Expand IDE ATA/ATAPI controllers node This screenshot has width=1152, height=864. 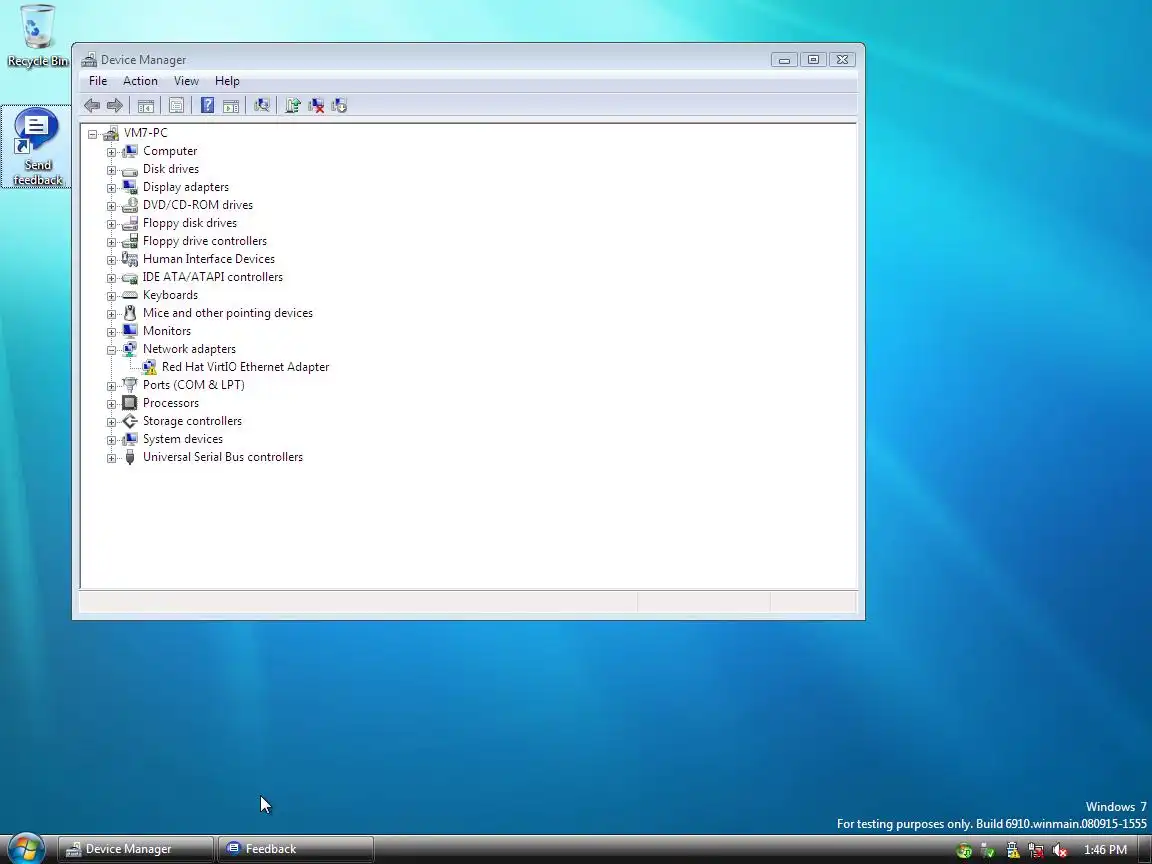click(111, 278)
